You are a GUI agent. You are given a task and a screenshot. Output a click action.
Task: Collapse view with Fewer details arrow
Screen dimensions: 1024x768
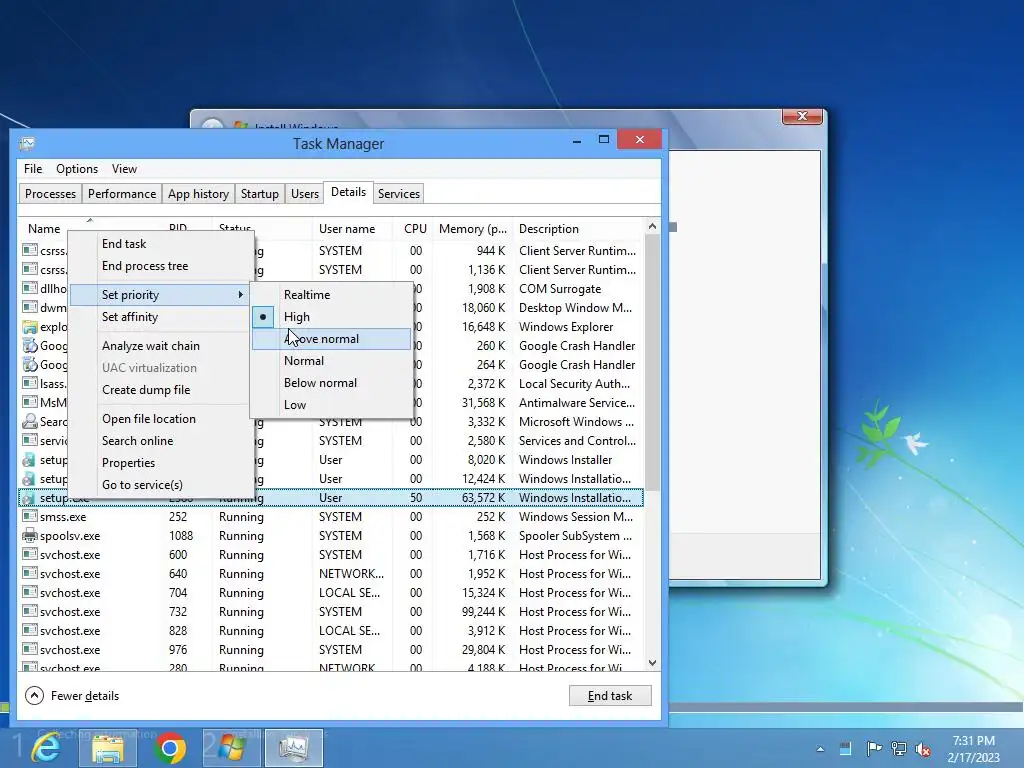pyautogui.click(x=35, y=696)
